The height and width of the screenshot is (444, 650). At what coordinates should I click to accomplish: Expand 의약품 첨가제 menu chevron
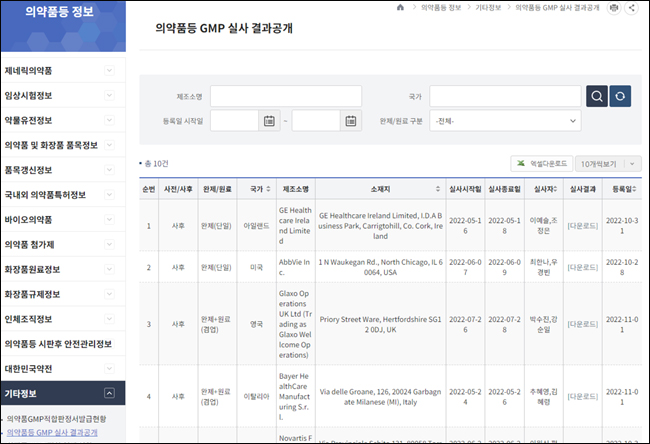click(109, 245)
